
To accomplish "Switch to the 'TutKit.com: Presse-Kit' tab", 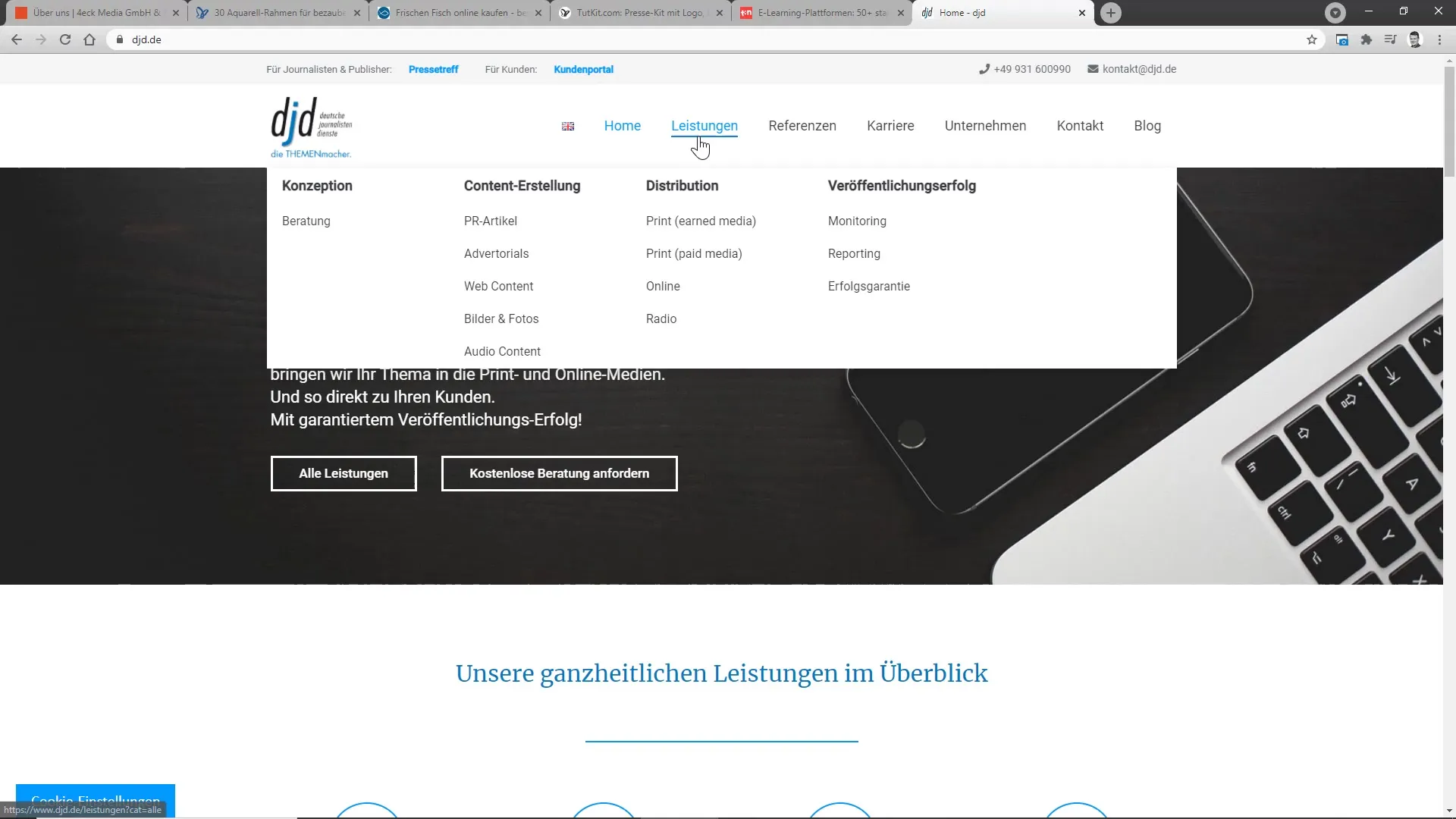I will pyautogui.click(x=639, y=13).
